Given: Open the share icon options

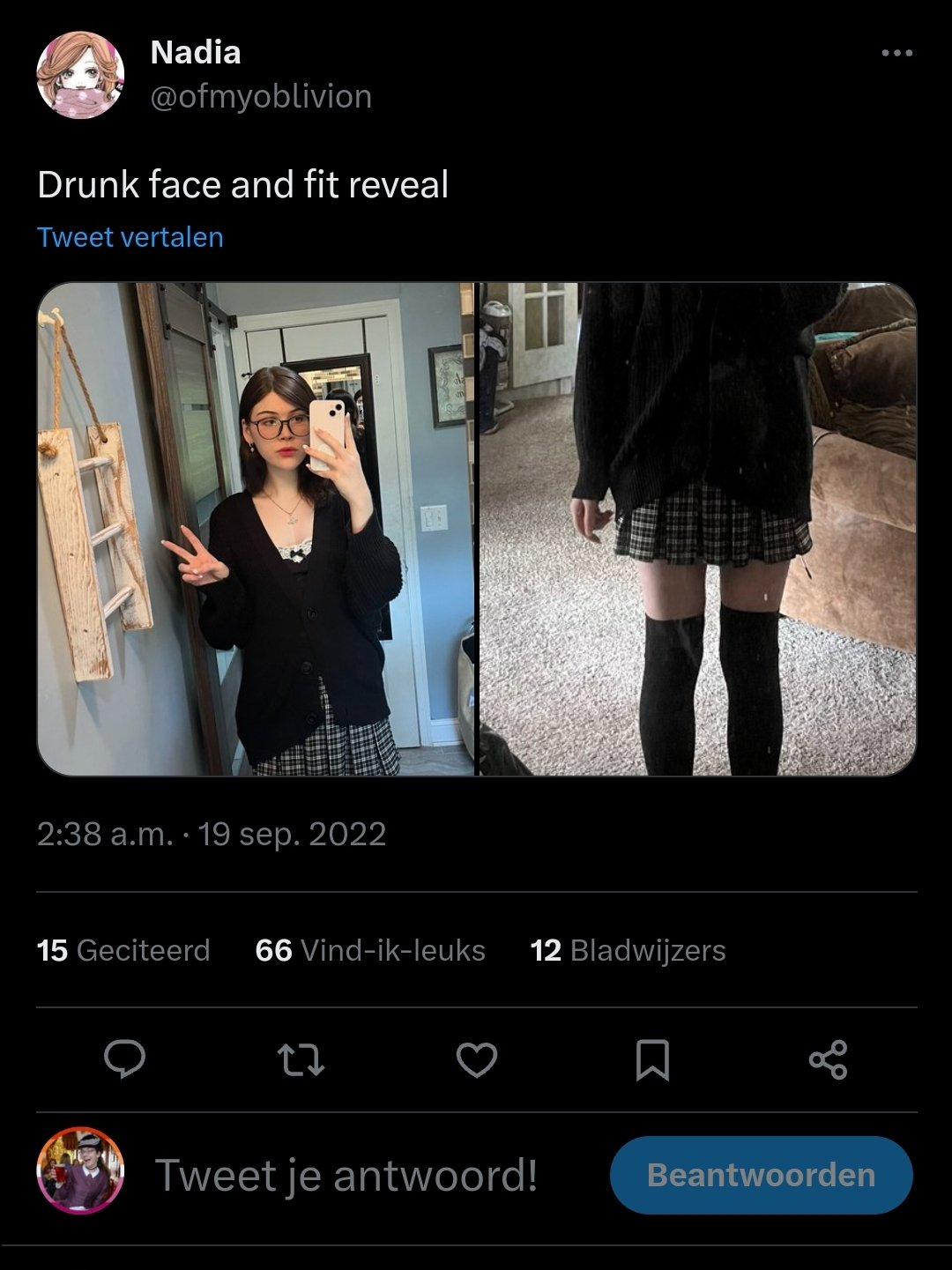Looking at the screenshot, I should (828, 1059).
